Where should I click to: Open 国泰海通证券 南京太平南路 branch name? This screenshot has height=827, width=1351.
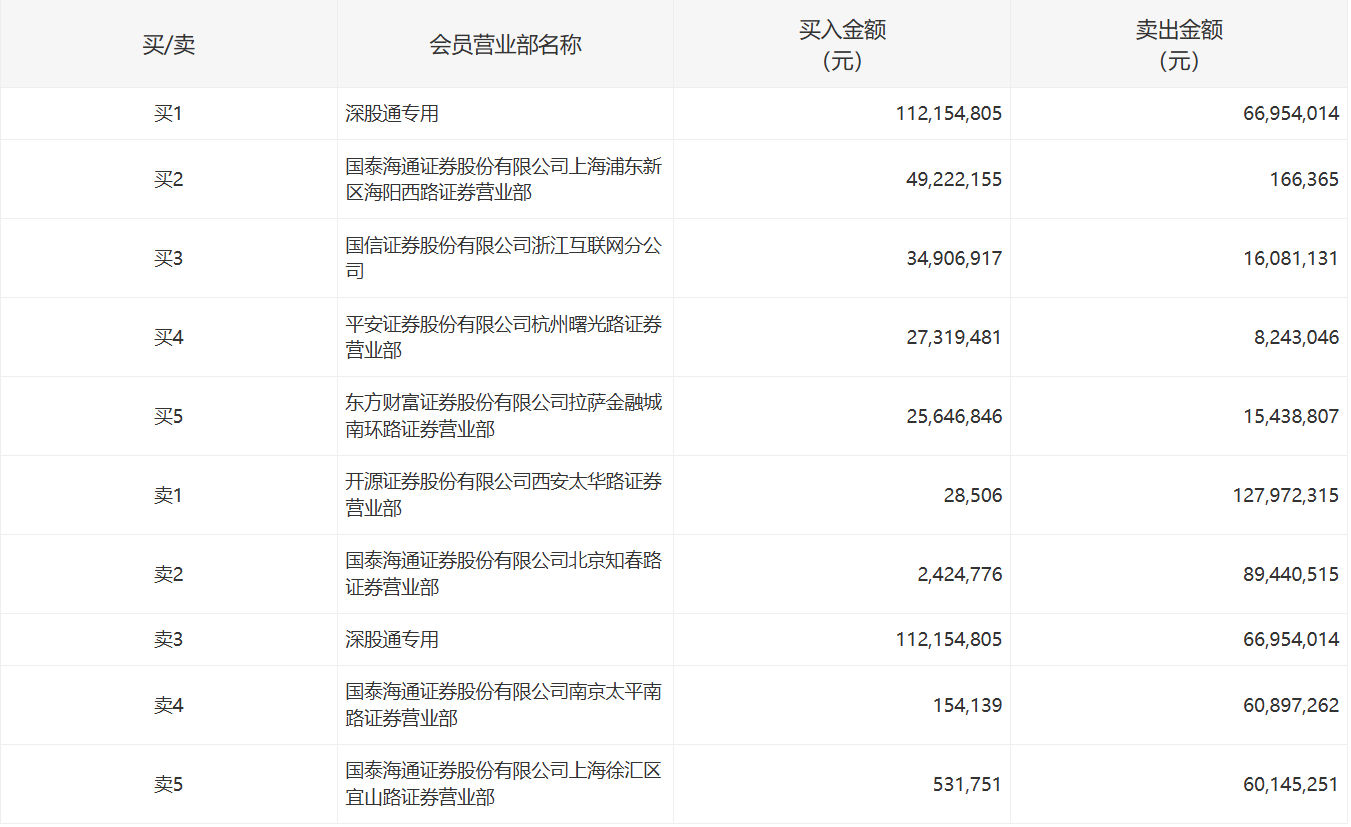point(503,706)
